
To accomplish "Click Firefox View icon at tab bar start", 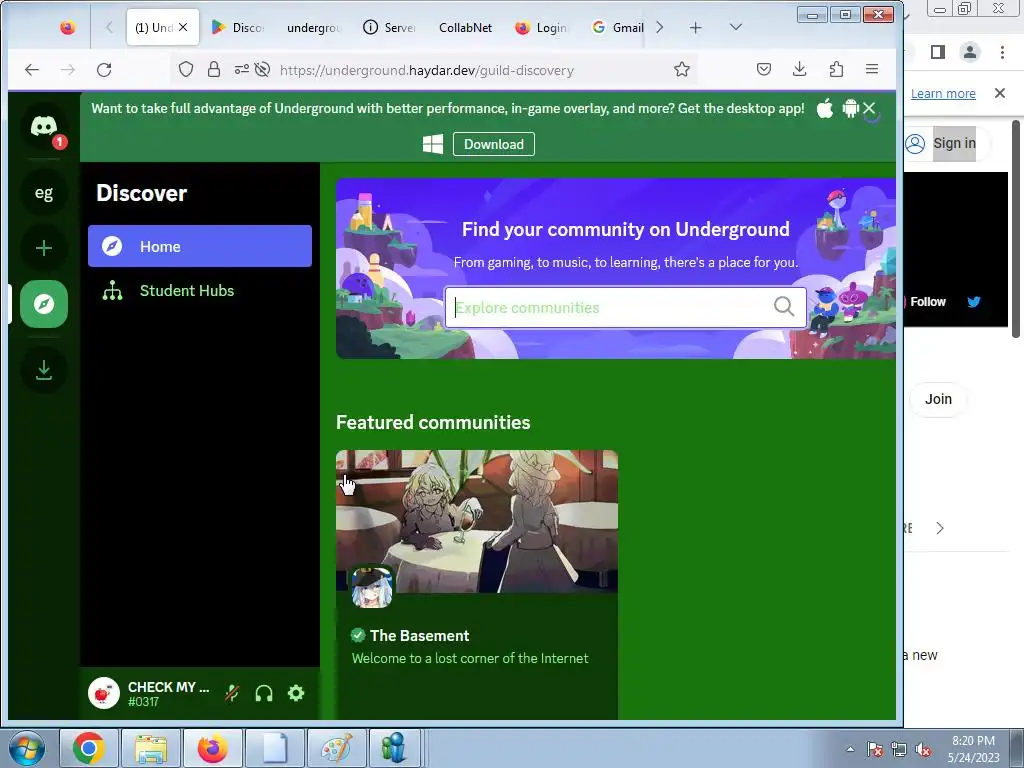I will point(67,27).
